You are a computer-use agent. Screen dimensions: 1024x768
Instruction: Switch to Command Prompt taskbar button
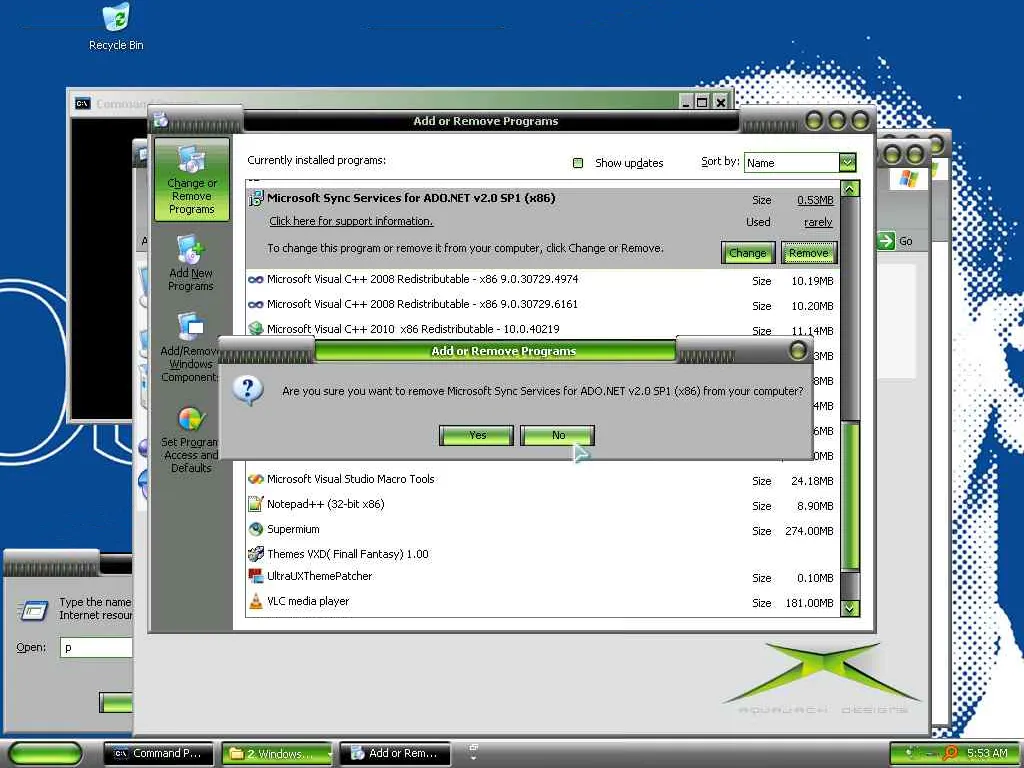pos(159,754)
